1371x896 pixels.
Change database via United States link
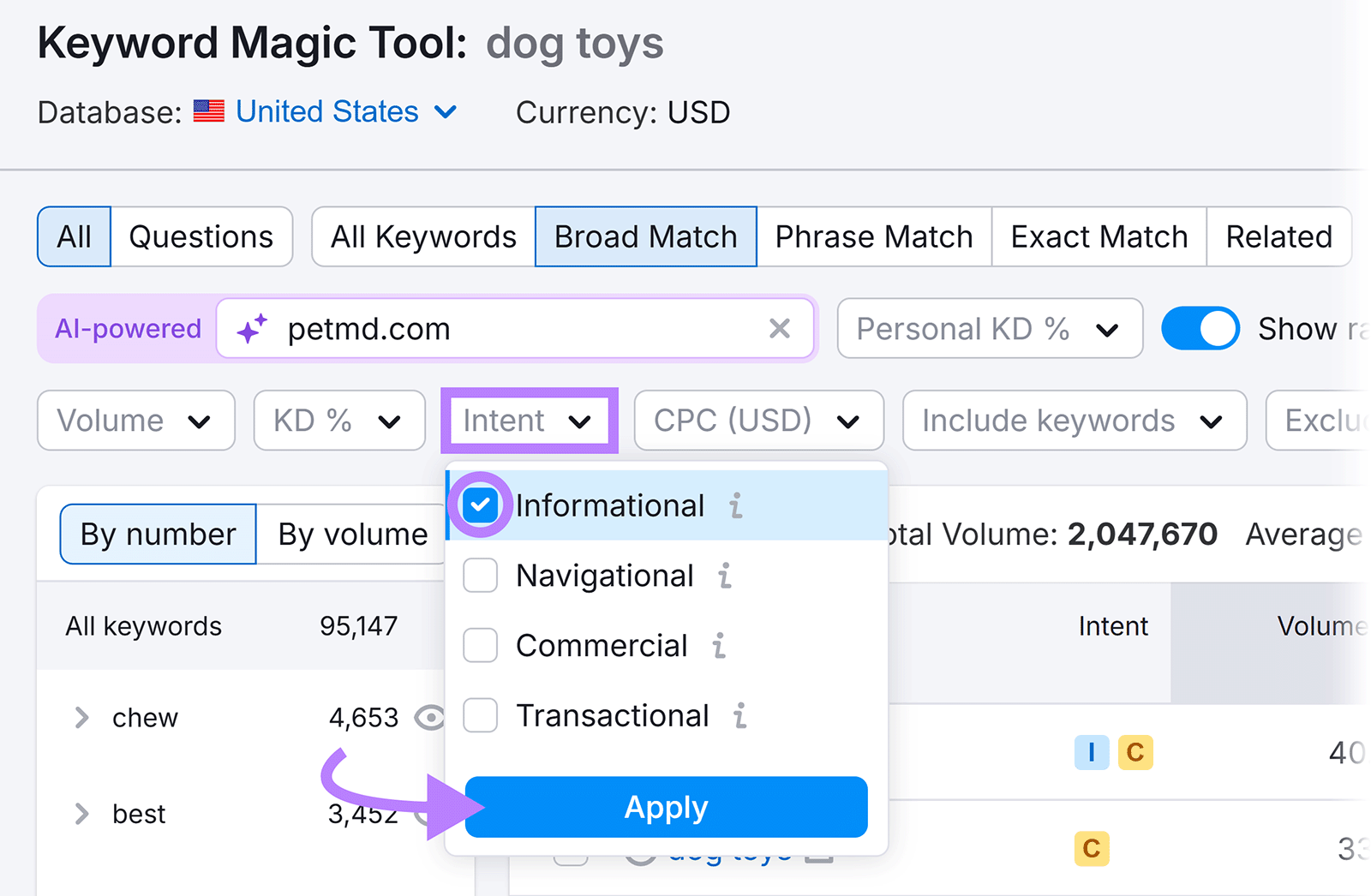326,111
